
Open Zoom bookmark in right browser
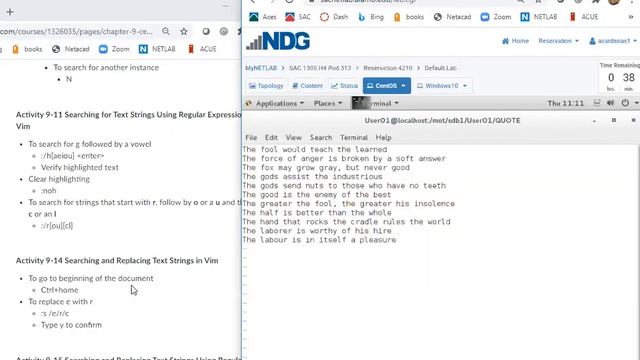tap(496, 17)
